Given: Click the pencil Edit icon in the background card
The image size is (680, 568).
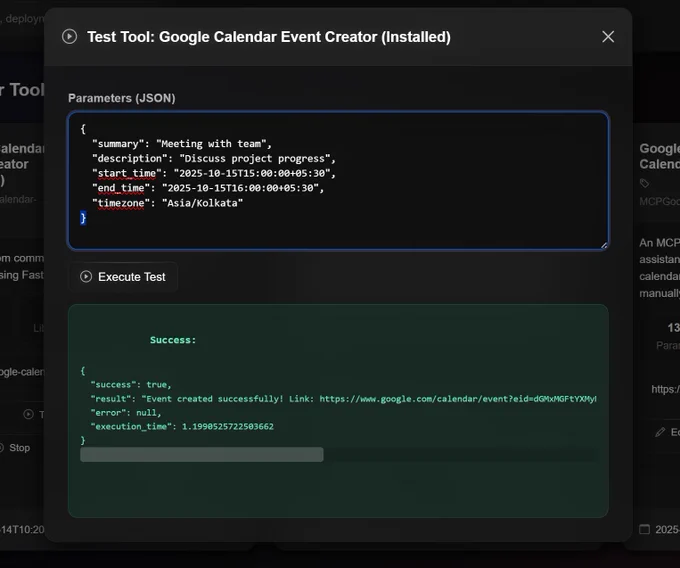Looking at the screenshot, I should pos(660,432).
